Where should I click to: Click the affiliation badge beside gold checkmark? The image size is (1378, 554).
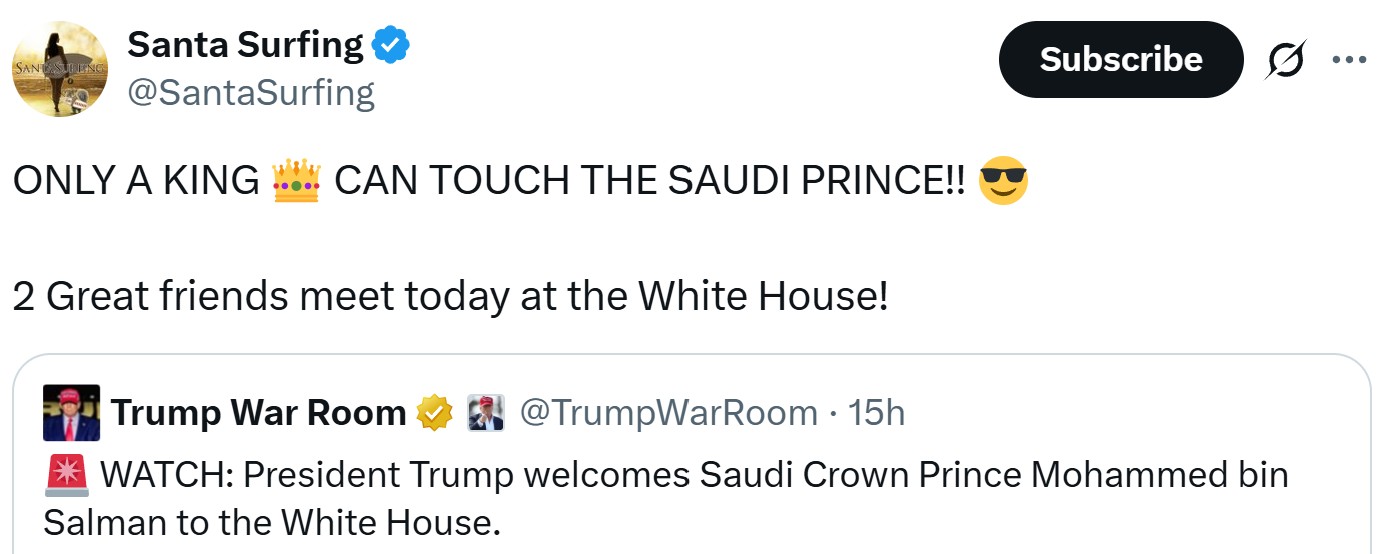pyautogui.click(x=486, y=413)
